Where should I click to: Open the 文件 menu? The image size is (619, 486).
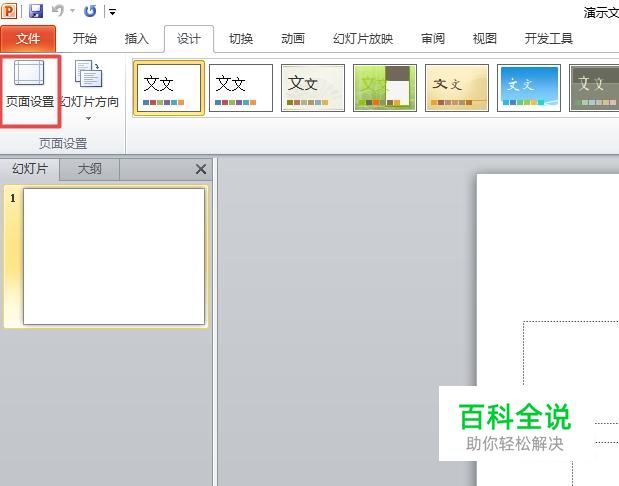pos(28,39)
